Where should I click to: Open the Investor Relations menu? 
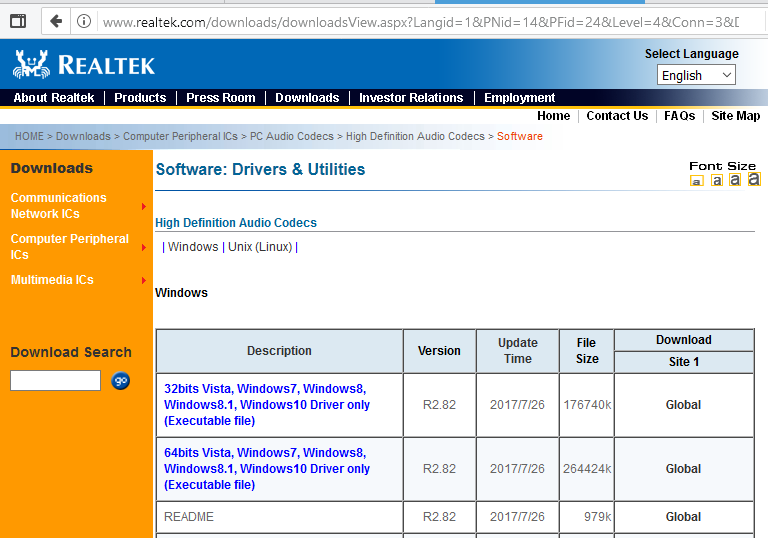411,98
